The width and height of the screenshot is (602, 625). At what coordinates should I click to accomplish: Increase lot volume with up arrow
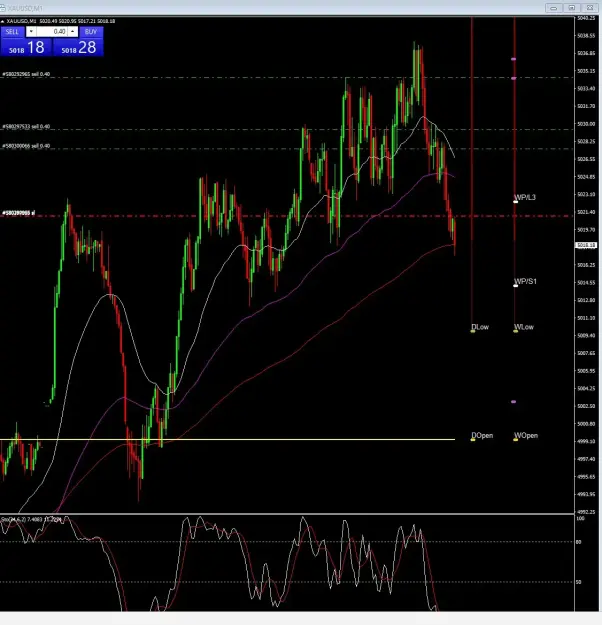[x=73, y=32]
